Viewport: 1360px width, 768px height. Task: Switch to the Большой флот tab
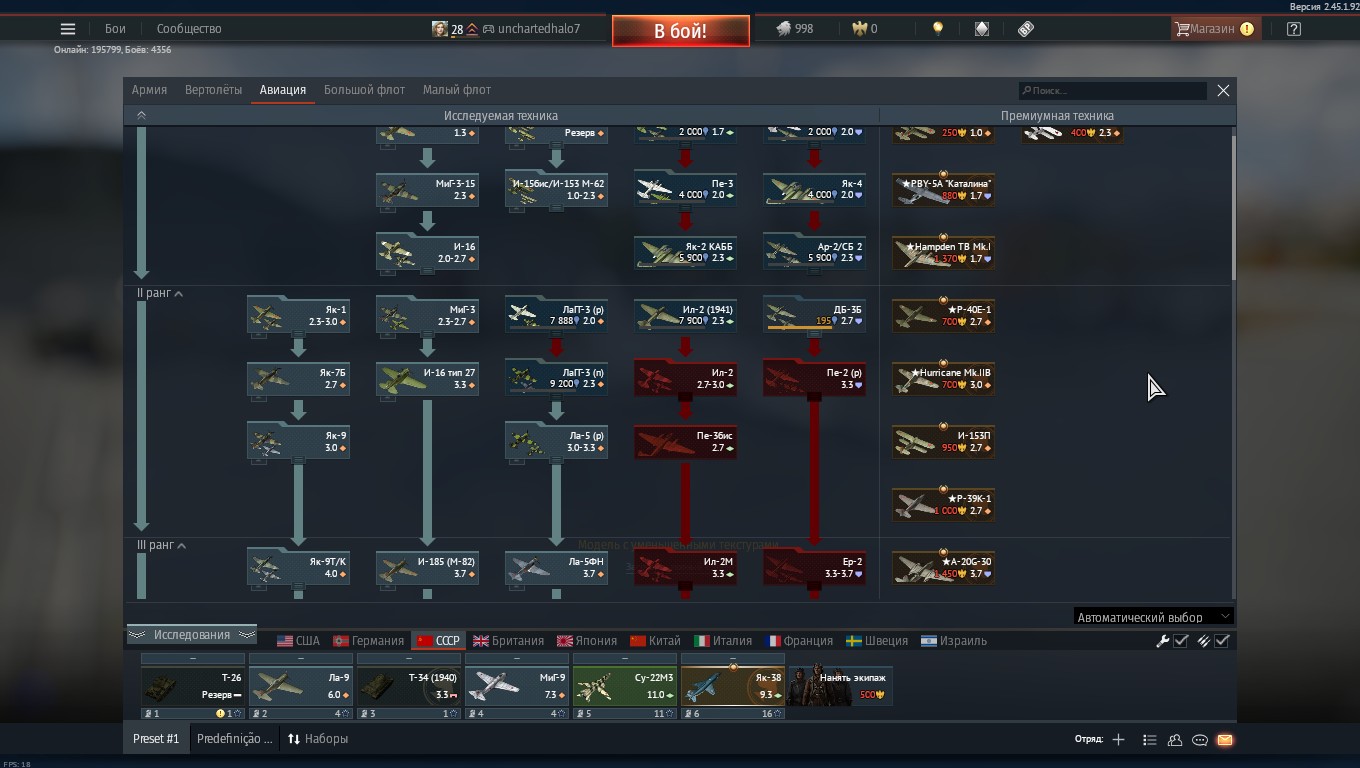pos(364,90)
